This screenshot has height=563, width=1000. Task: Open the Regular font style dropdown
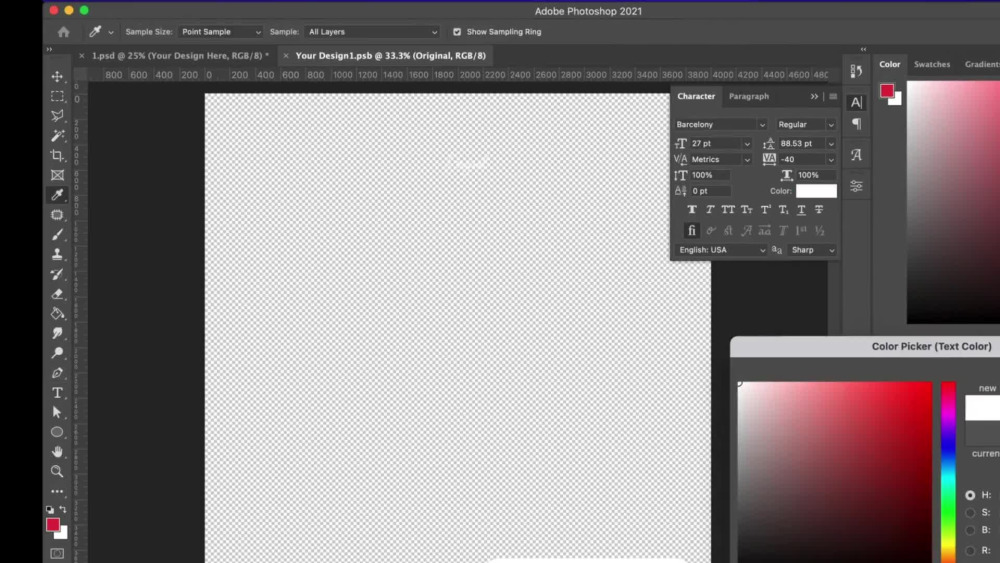click(805, 124)
